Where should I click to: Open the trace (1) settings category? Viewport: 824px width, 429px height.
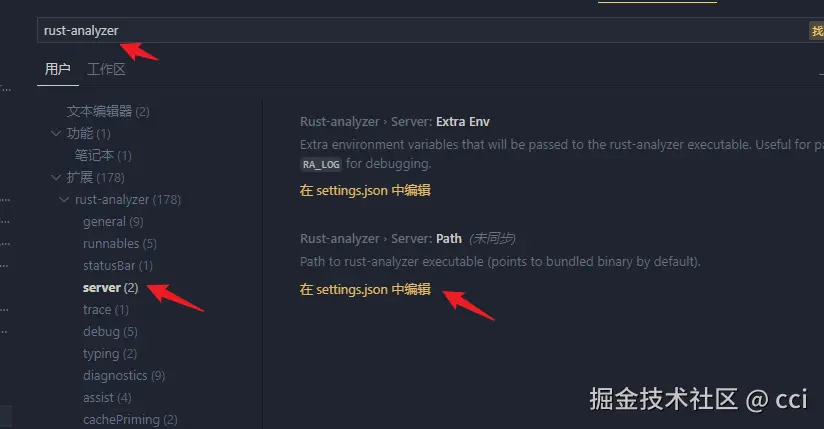[105, 310]
